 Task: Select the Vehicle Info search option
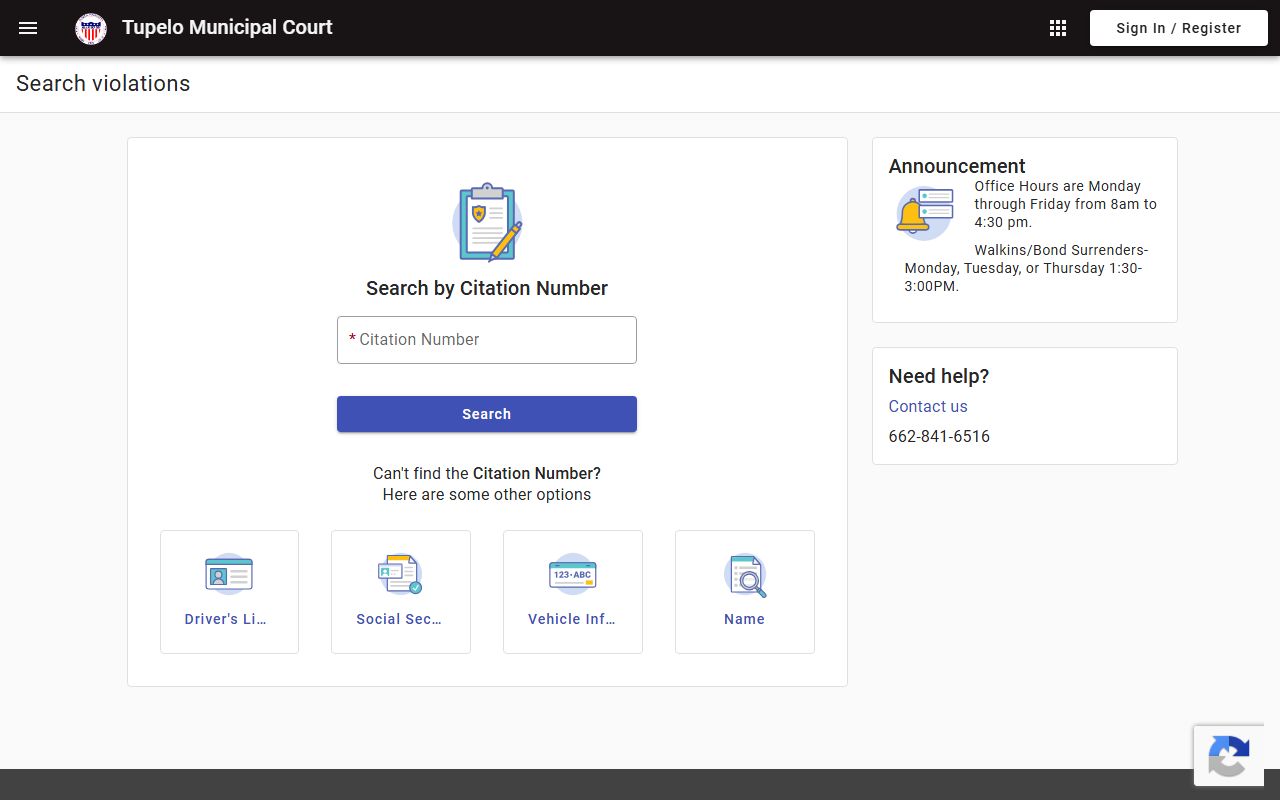[573, 592]
